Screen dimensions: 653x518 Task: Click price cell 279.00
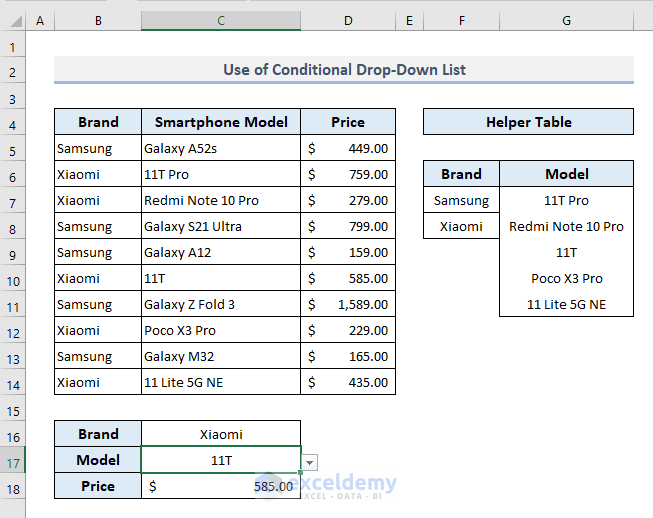(348, 200)
